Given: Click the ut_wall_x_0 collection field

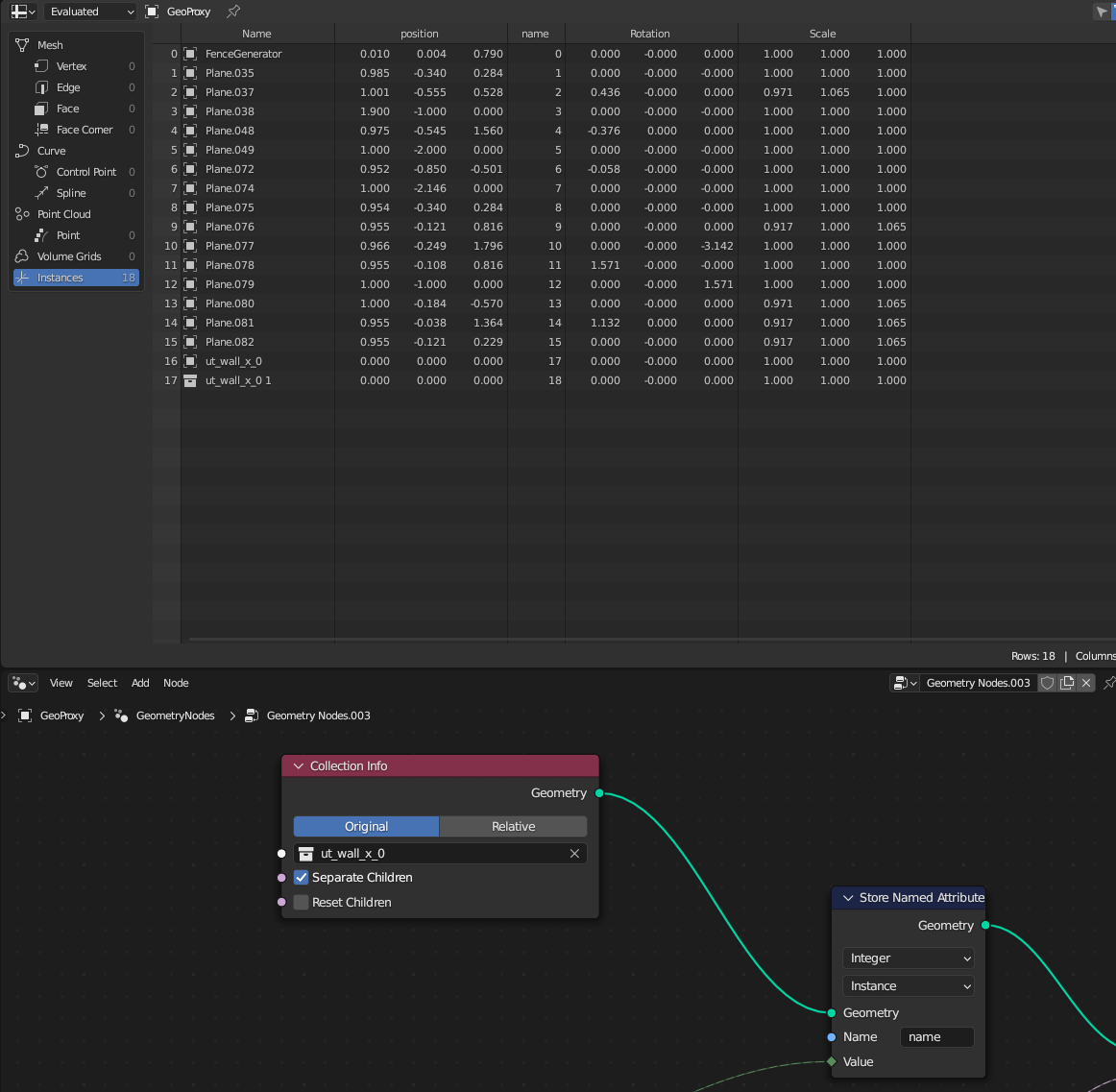Looking at the screenshot, I should click(441, 854).
